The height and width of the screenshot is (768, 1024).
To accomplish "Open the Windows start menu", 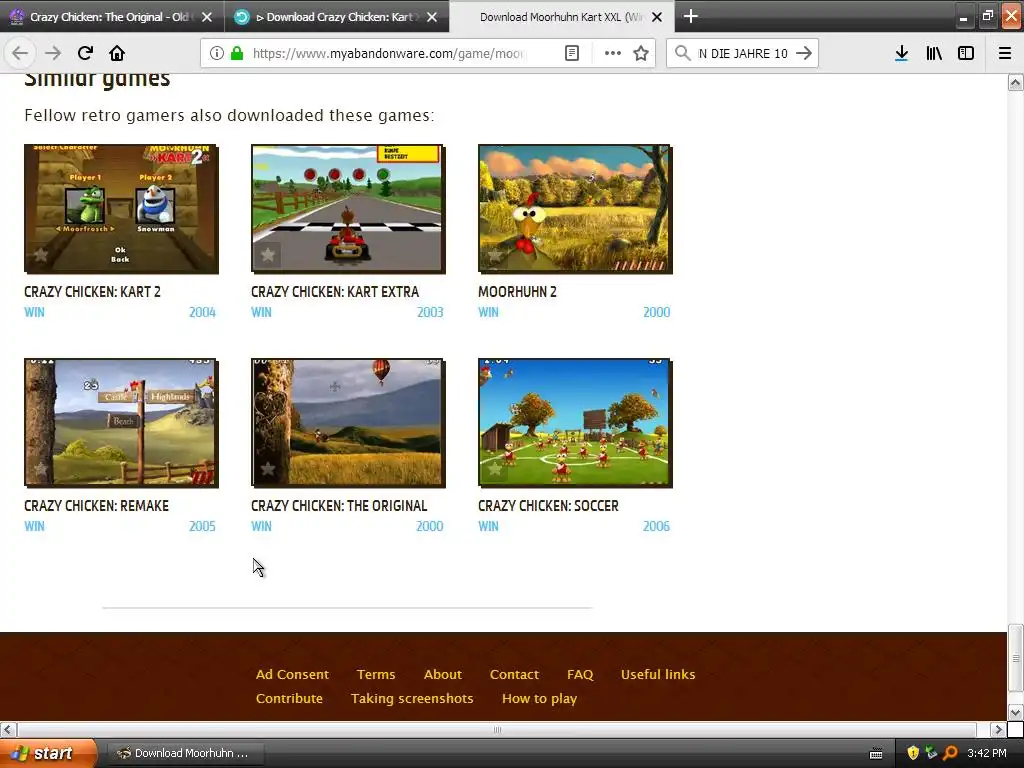I will [48, 753].
